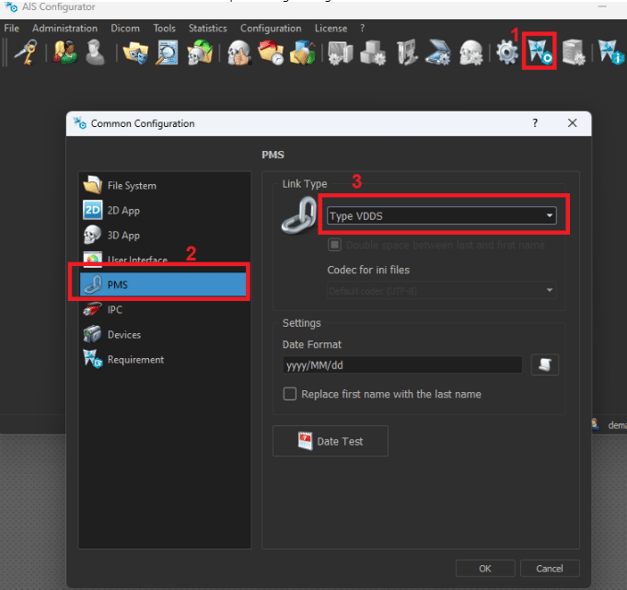Image resolution: width=627 pixels, height=590 pixels.
Task: Open the Administration menu
Action: (65, 28)
